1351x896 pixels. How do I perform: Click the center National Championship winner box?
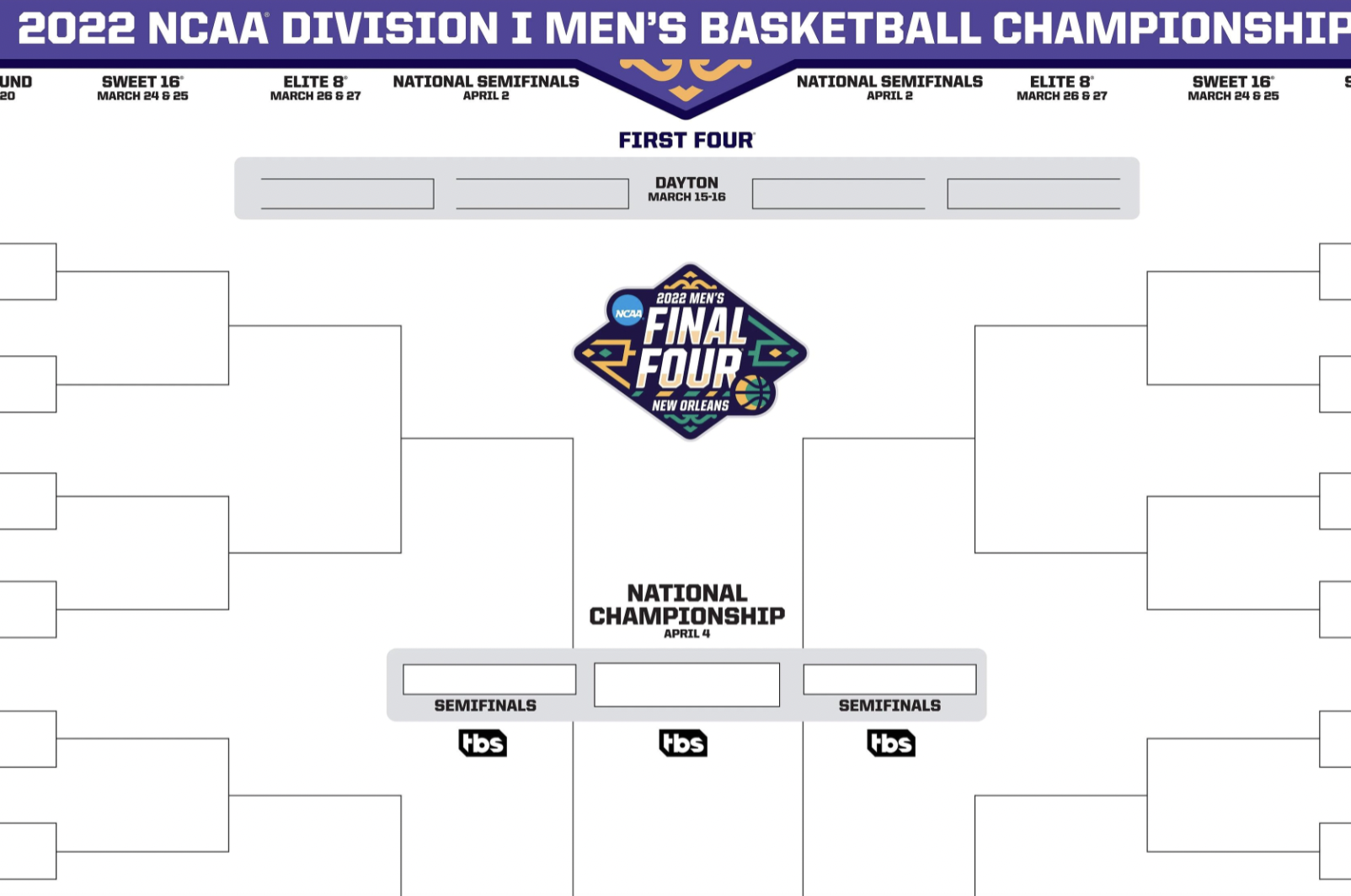[686, 685]
